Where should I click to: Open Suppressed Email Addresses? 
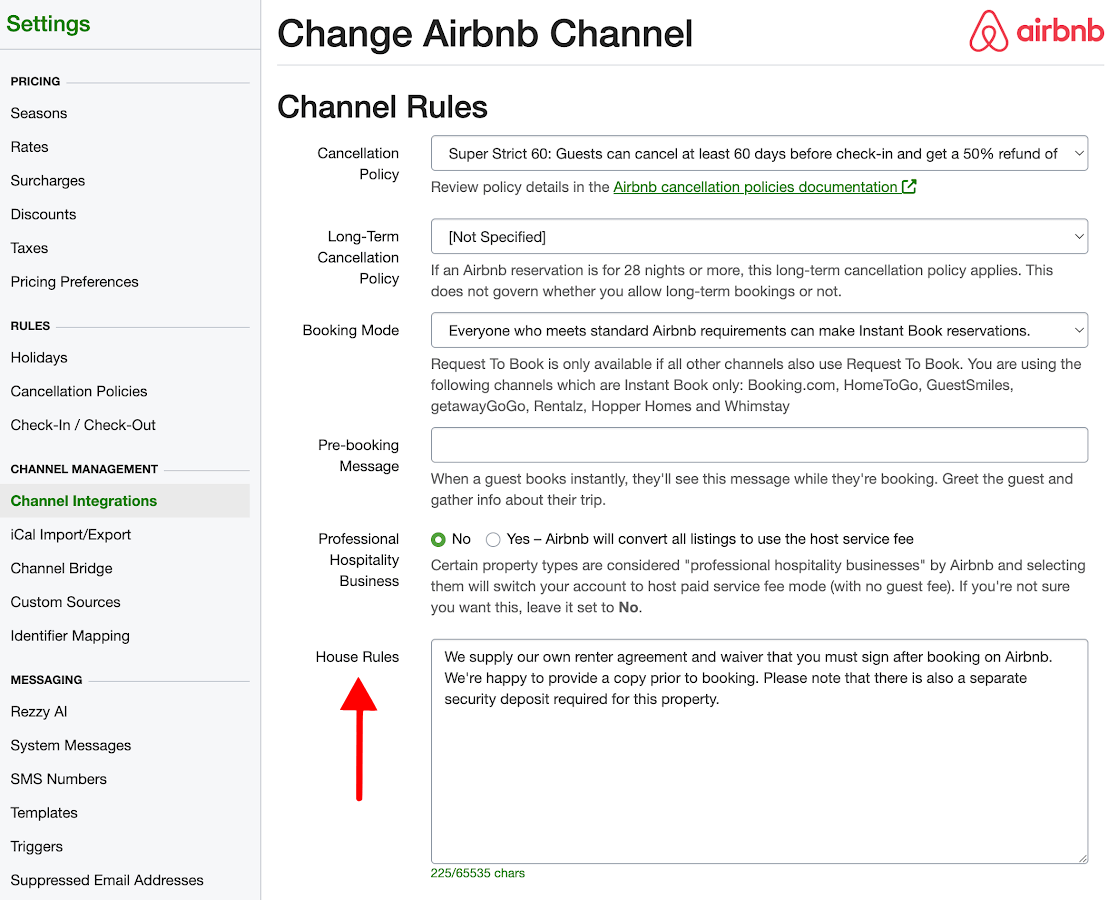(x=107, y=881)
